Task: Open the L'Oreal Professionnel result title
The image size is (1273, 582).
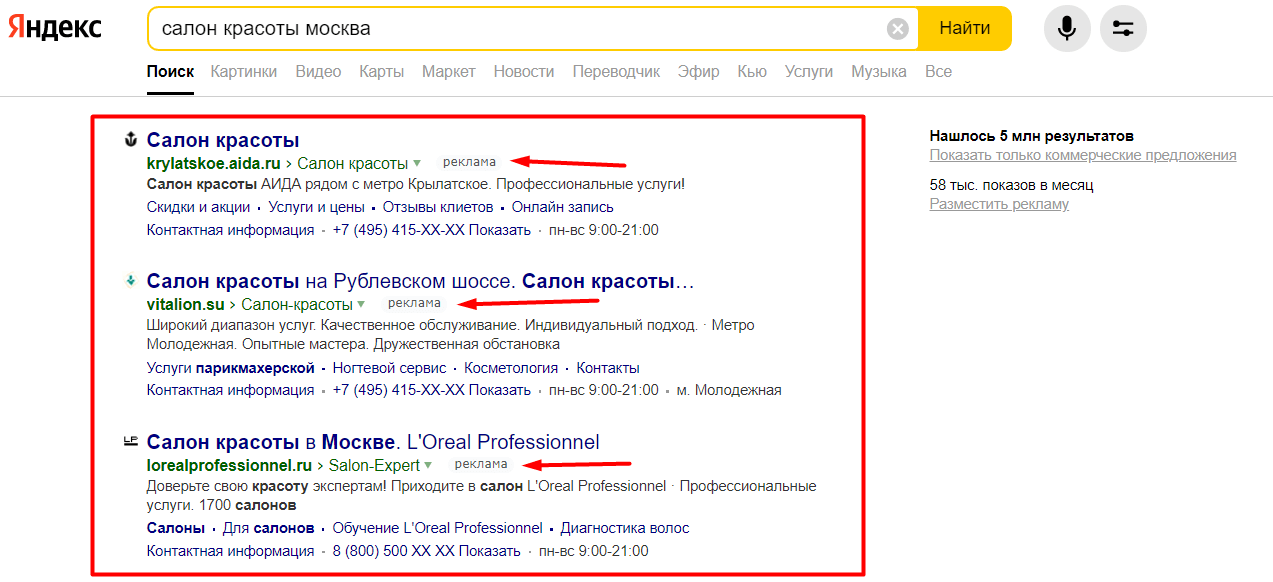Action: tap(373, 441)
